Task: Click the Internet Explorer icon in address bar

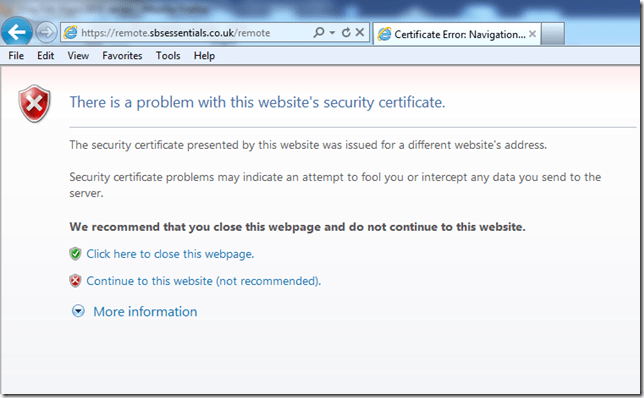Action: pyautogui.click(x=71, y=32)
